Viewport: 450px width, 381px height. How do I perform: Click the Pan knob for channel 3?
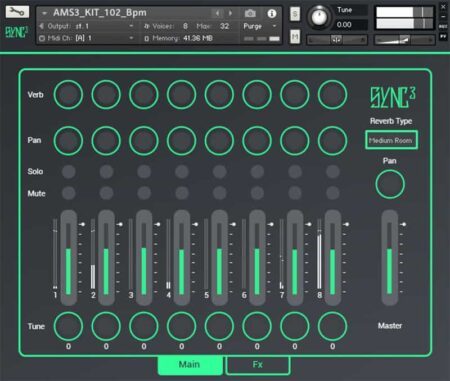pos(144,141)
